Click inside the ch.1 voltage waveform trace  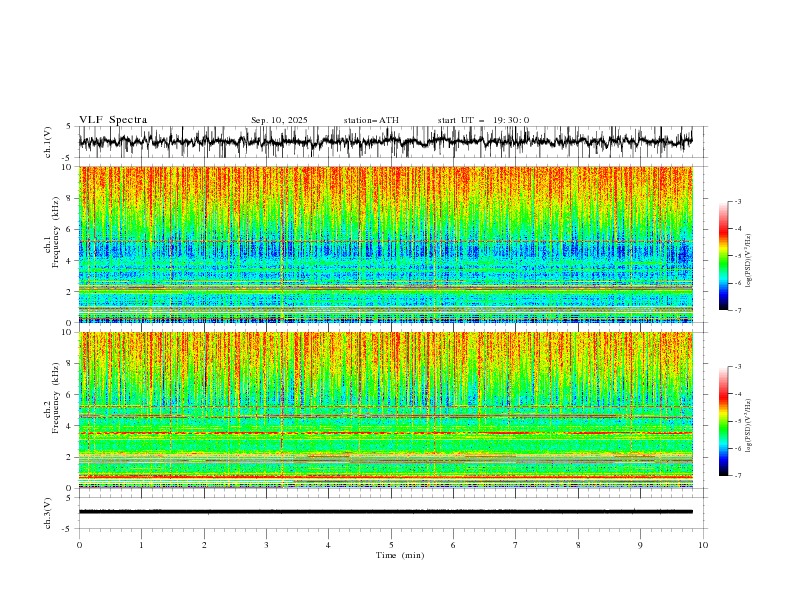click(385, 142)
